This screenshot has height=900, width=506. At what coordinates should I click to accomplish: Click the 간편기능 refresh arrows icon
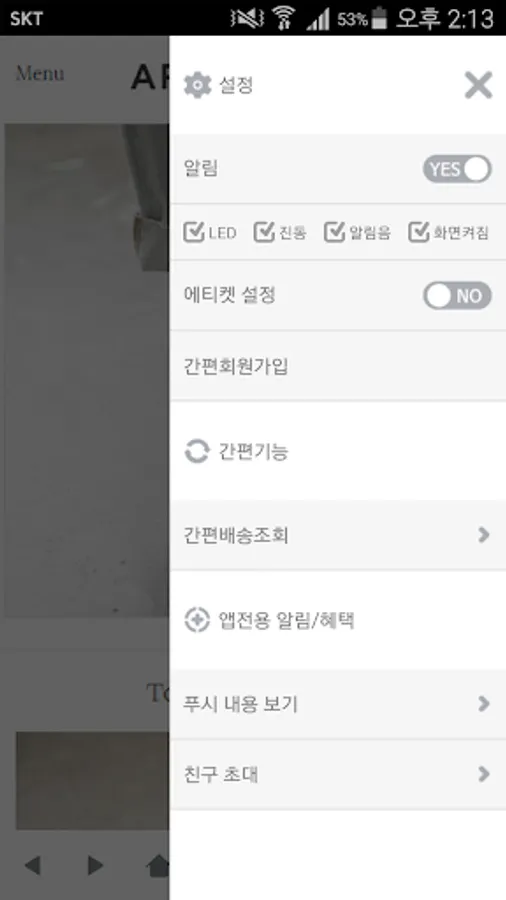[197, 451]
